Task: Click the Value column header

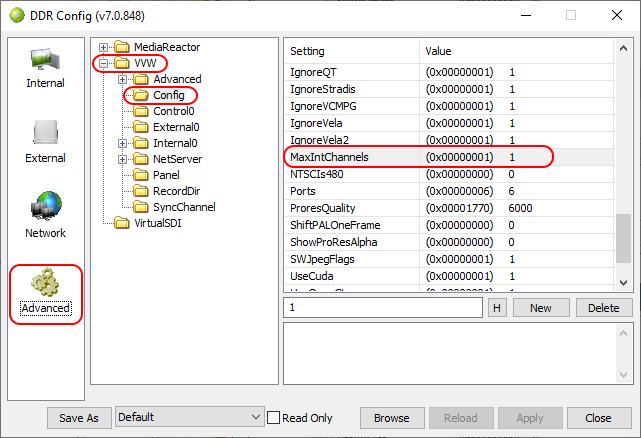Action: click(x=517, y=52)
